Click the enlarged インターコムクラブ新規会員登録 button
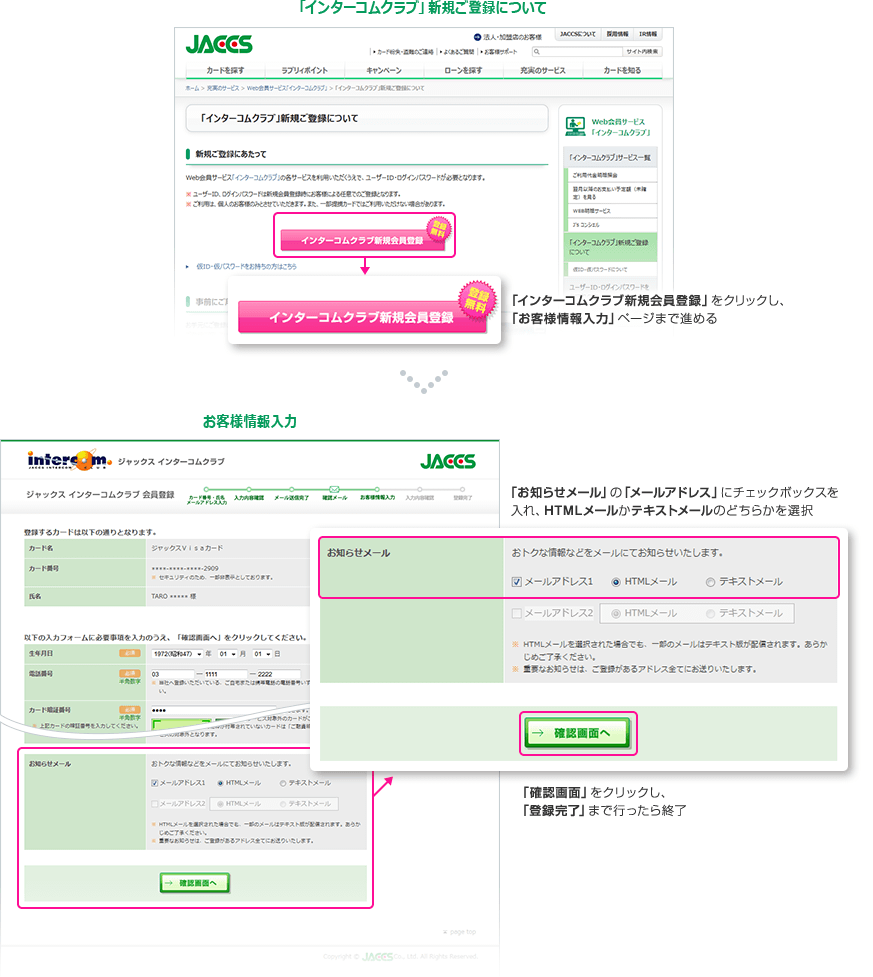 point(362,317)
